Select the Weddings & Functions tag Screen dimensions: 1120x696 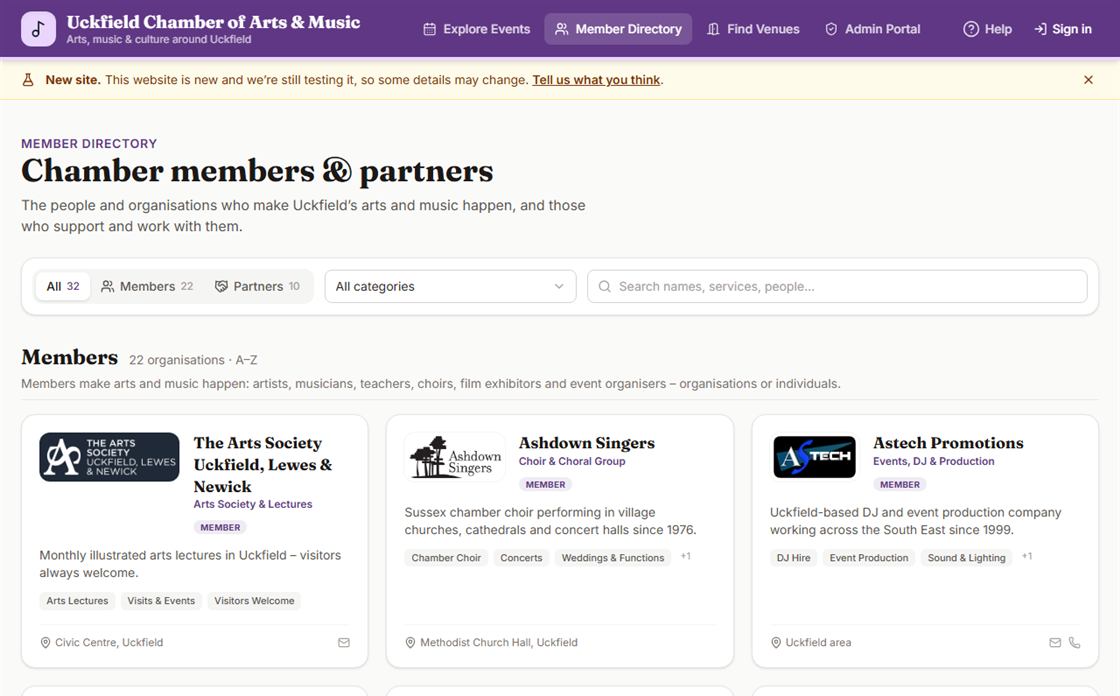(x=612, y=558)
